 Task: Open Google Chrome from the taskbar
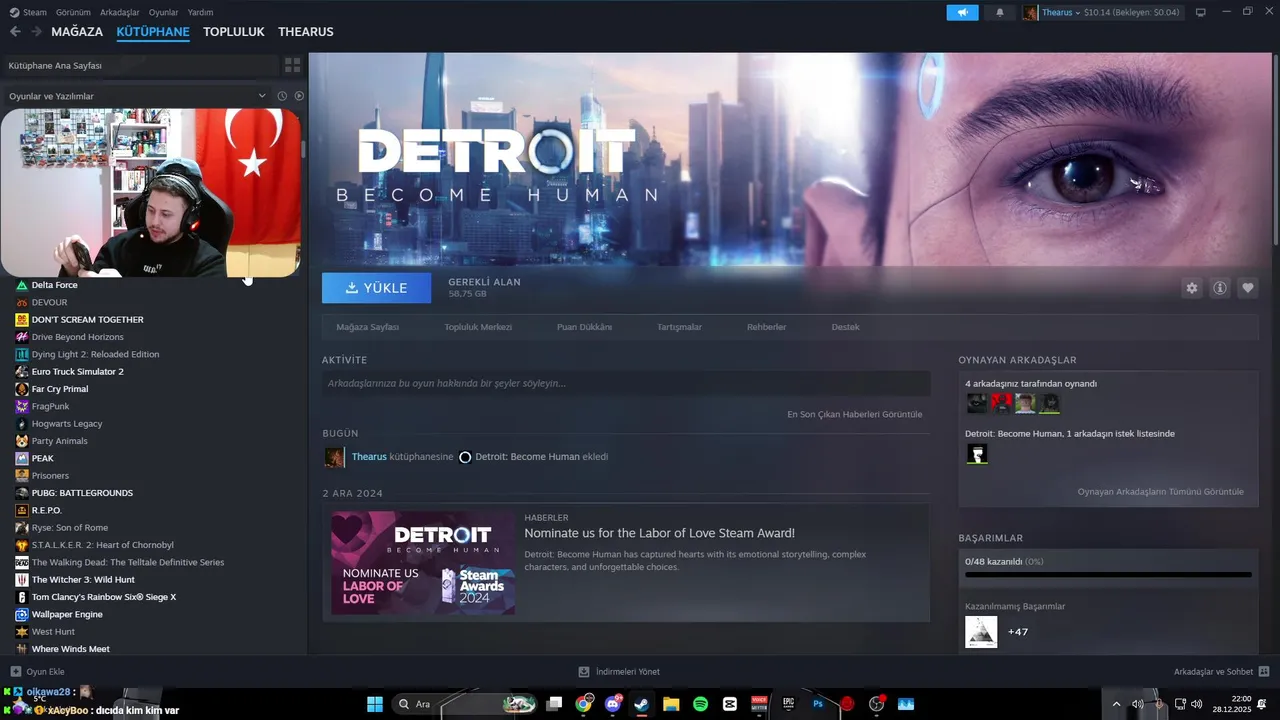point(584,704)
